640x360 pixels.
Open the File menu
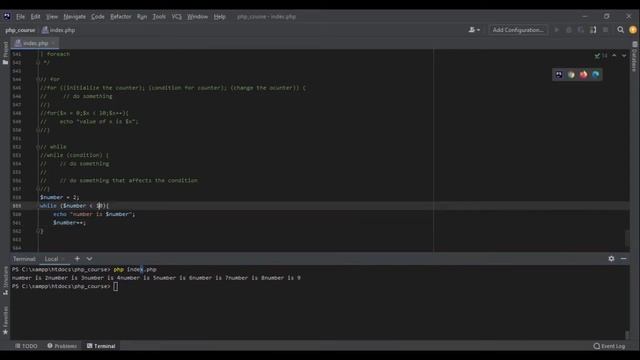(x=20, y=17)
